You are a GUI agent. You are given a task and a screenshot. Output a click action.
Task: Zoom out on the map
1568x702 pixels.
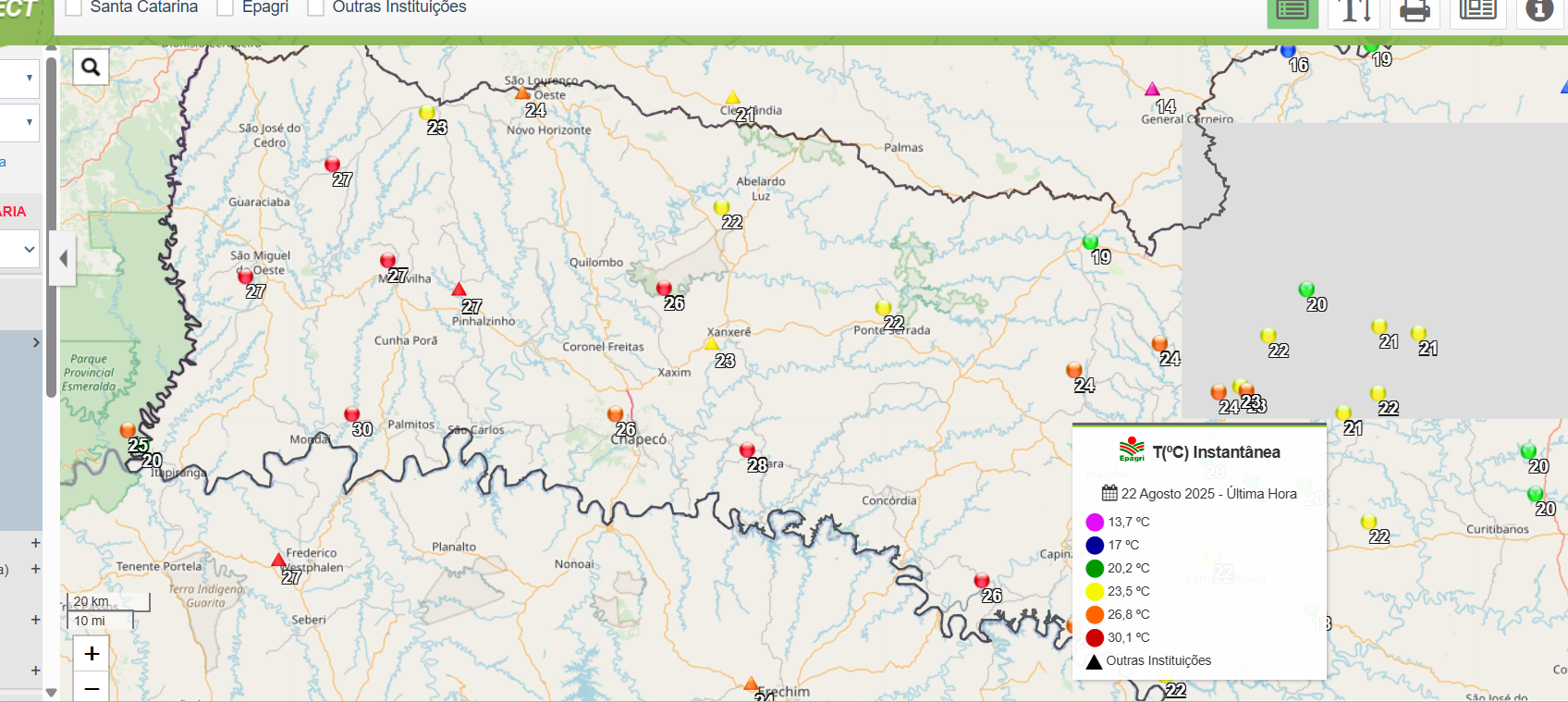92,688
